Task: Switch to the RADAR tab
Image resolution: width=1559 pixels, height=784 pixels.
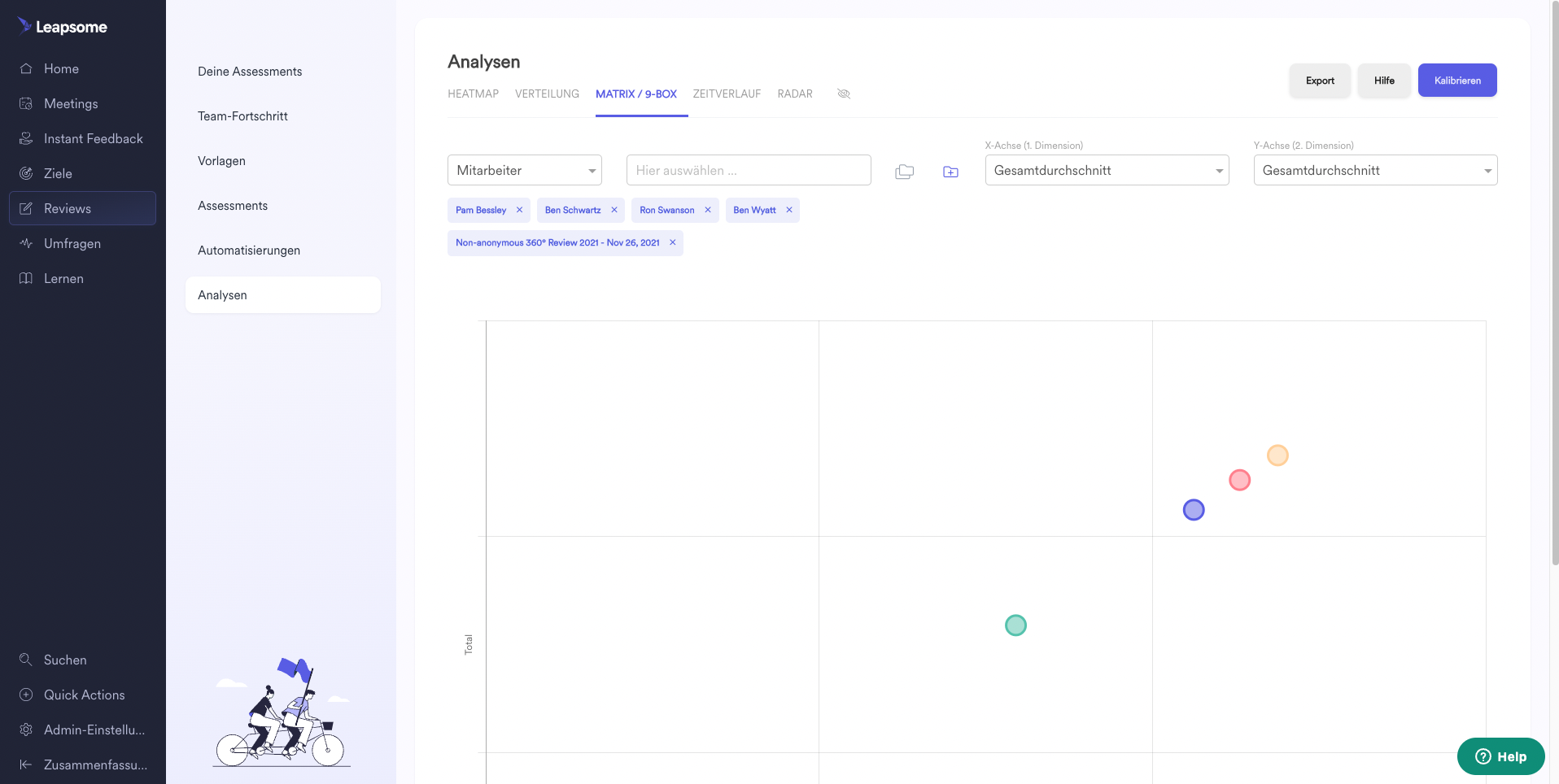Action: (x=795, y=94)
